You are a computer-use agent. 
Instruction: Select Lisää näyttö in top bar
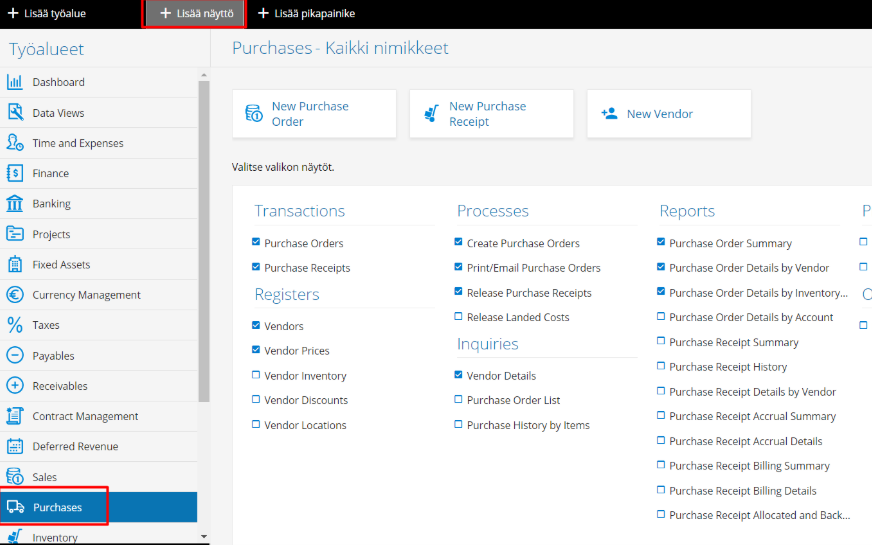[196, 13]
